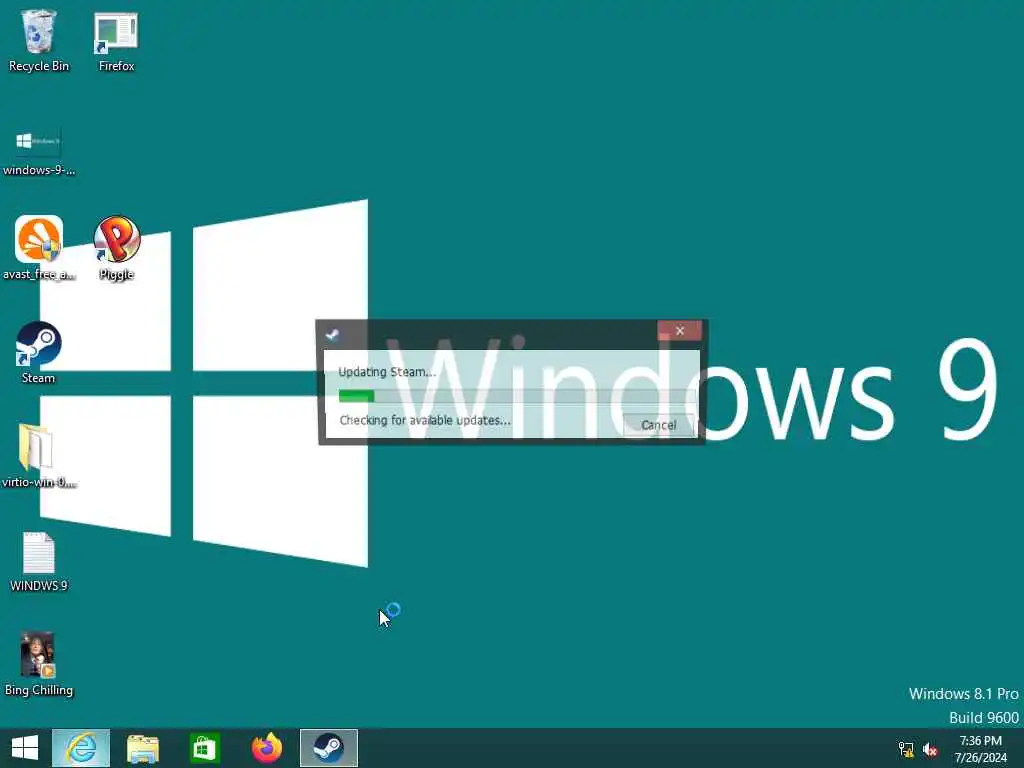Select the WINDWS 9 text file
The height and width of the screenshot is (768, 1024).
39,562
